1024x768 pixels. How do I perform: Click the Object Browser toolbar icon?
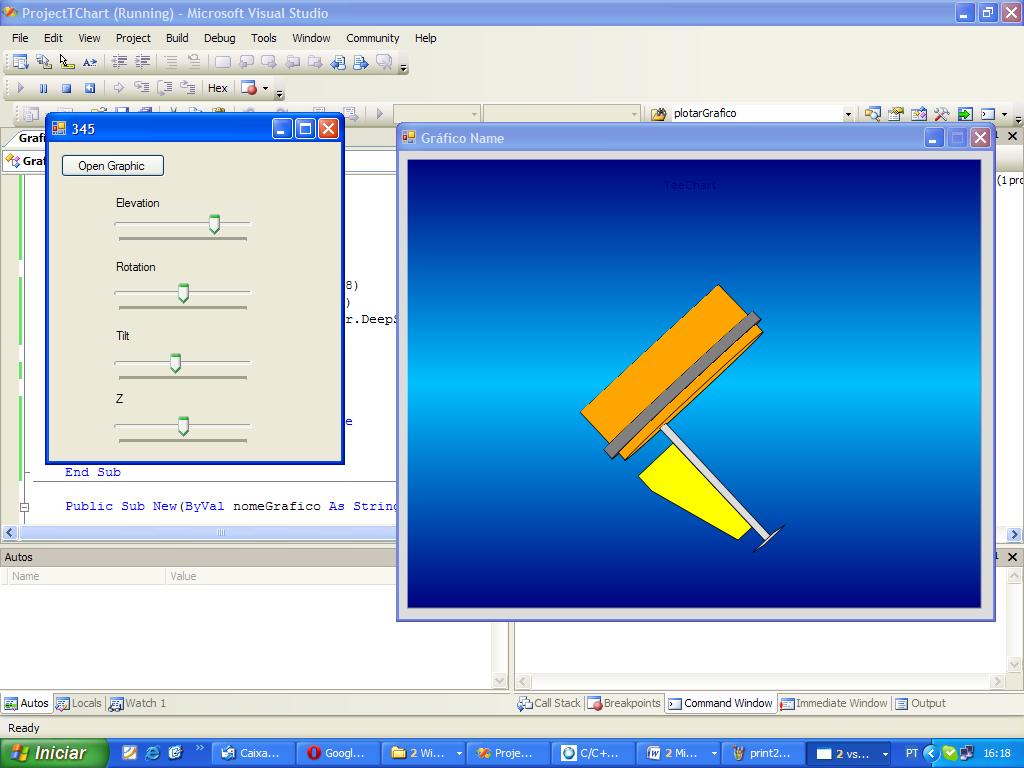(x=919, y=114)
